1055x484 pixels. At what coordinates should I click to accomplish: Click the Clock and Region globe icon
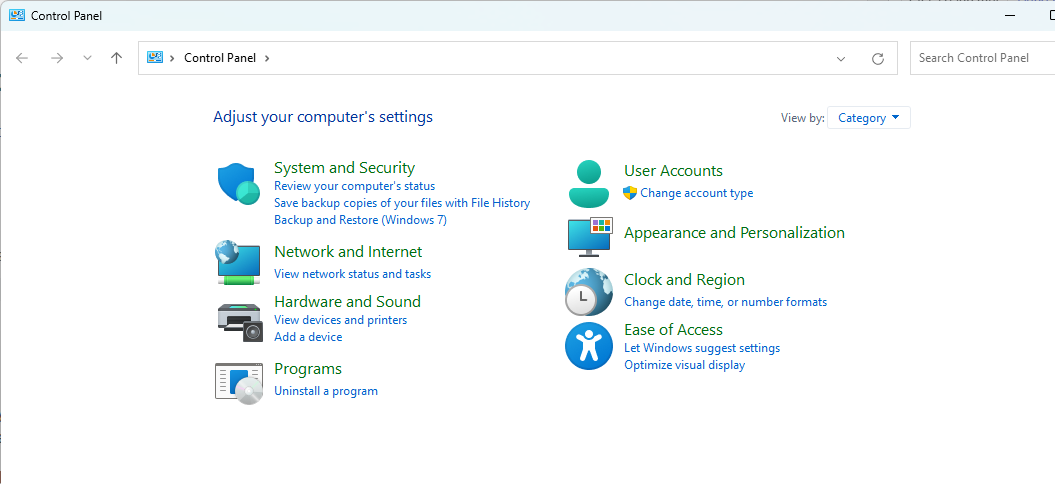point(589,292)
